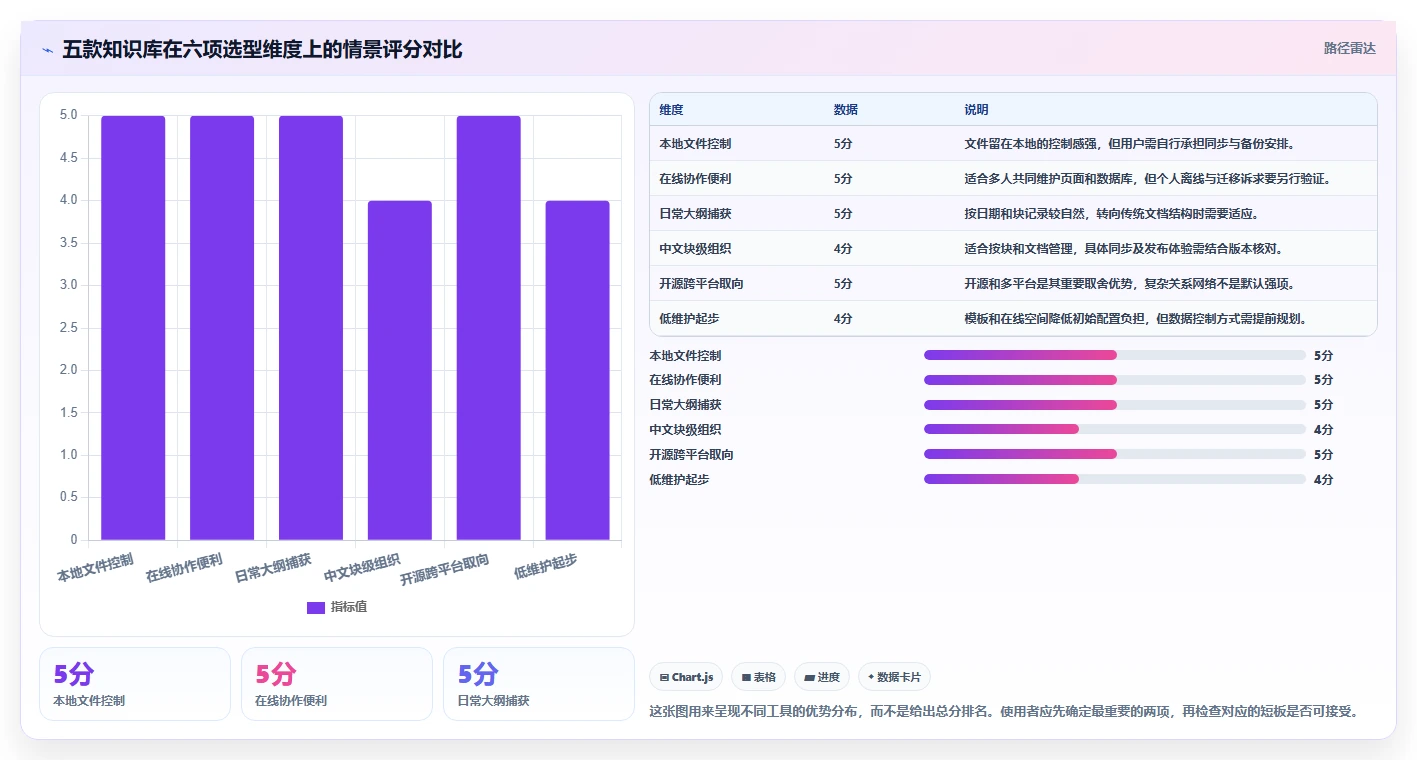
Task: Click the 低维护起步 axis label under chart
Action: tap(545, 566)
